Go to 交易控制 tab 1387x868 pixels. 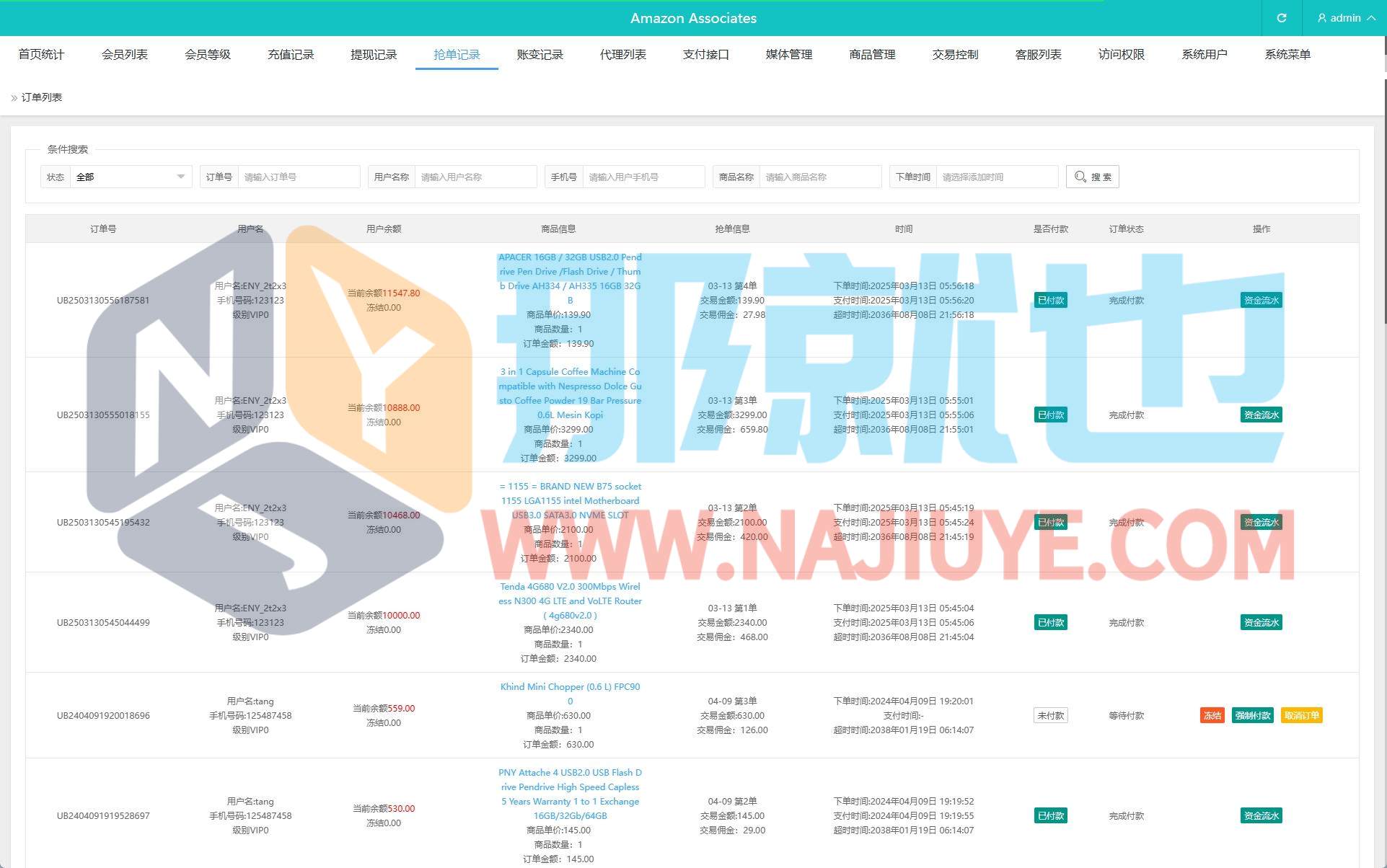point(955,55)
